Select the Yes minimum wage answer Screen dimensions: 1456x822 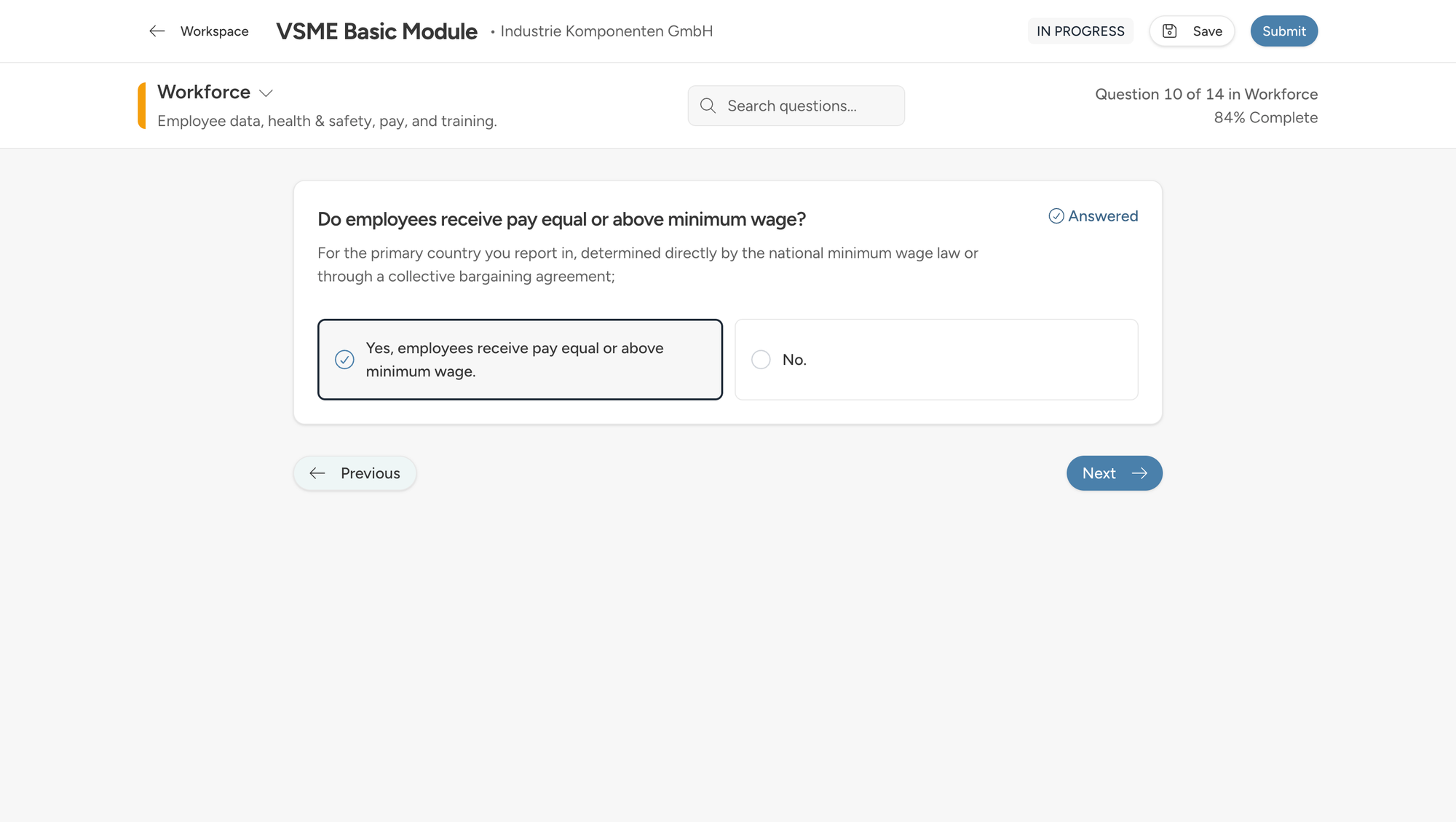tap(519, 359)
